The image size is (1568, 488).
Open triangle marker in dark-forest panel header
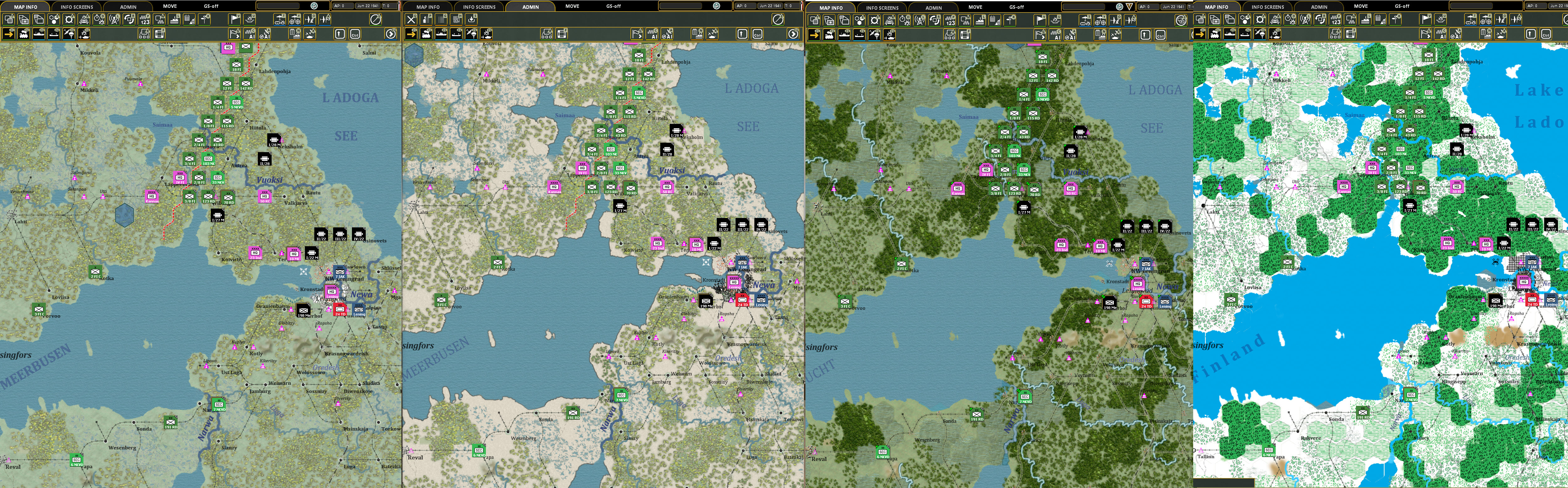coord(1129,7)
